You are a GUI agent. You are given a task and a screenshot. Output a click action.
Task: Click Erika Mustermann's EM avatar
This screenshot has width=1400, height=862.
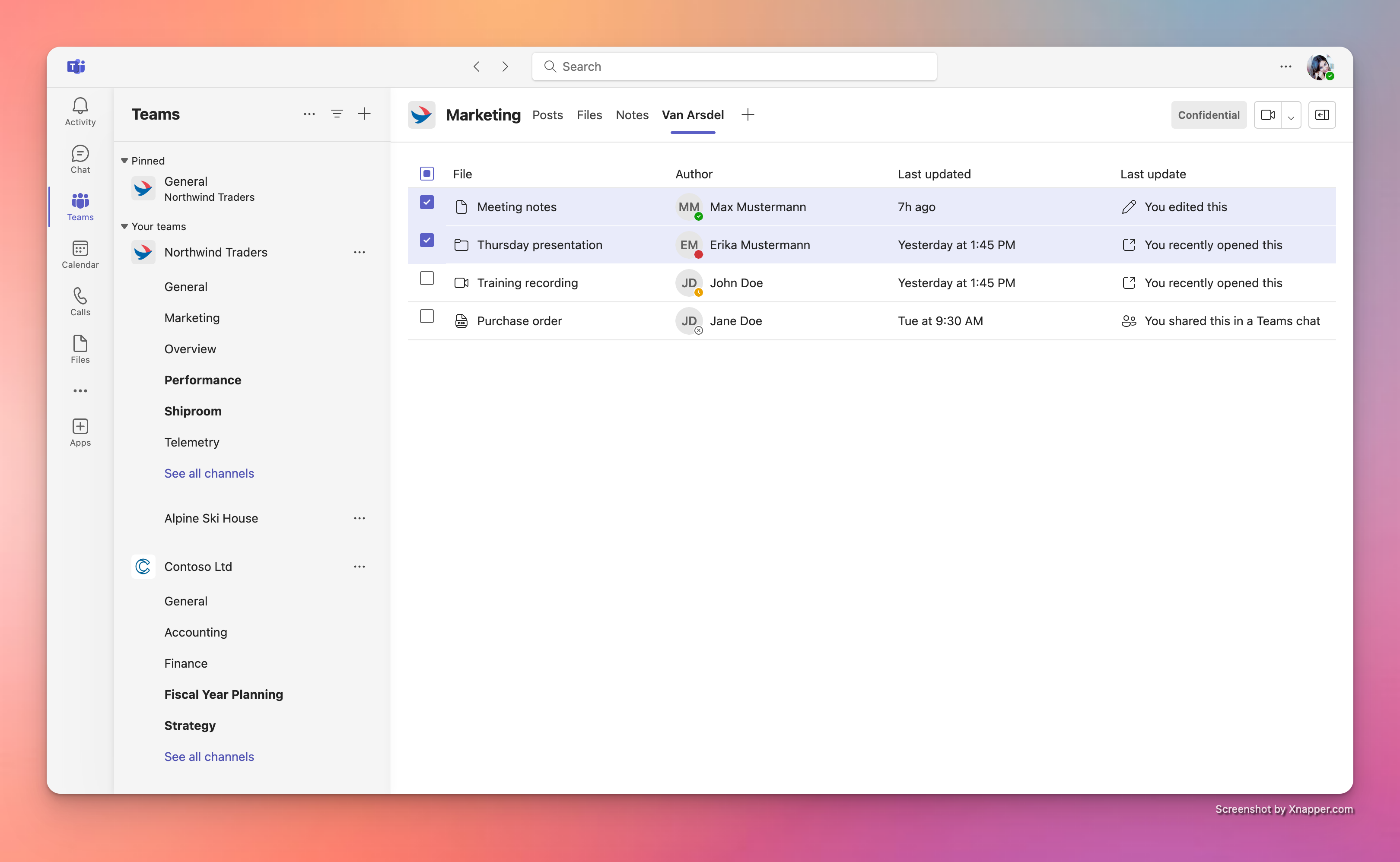[689, 245]
